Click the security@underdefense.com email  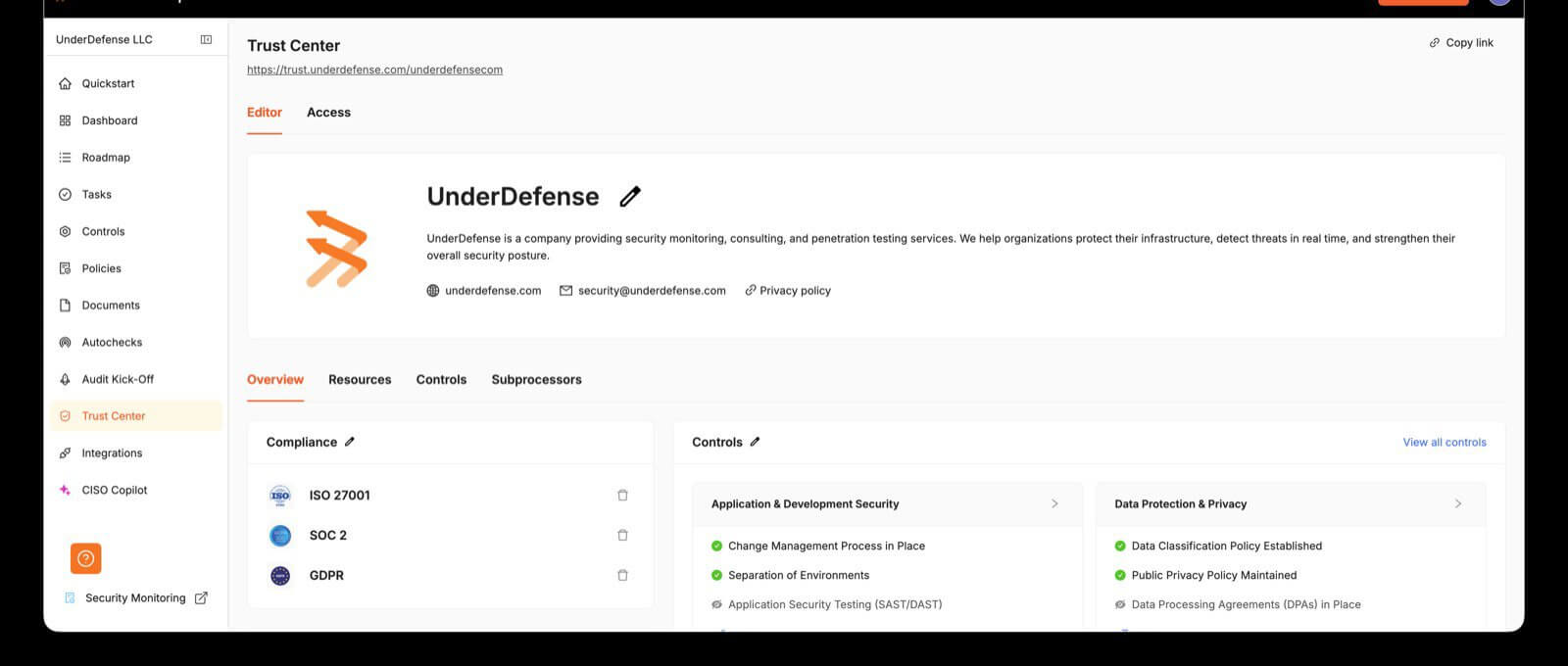[x=643, y=291]
